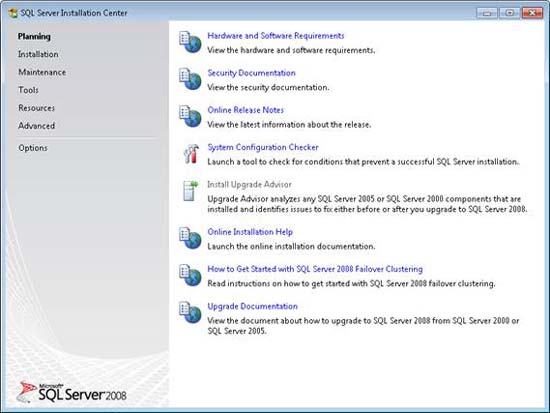Open the Maintenance section
The height and width of the screenshot is (413, 550).
click(42, 72)
